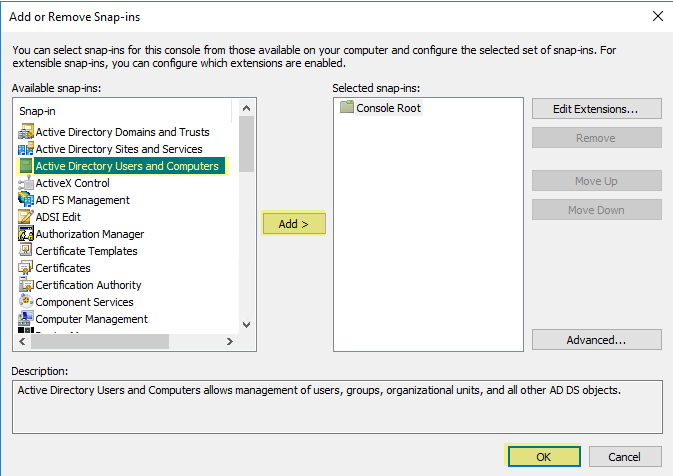
Task: Click the AD FS Management icon
Action: coord(26,200)
